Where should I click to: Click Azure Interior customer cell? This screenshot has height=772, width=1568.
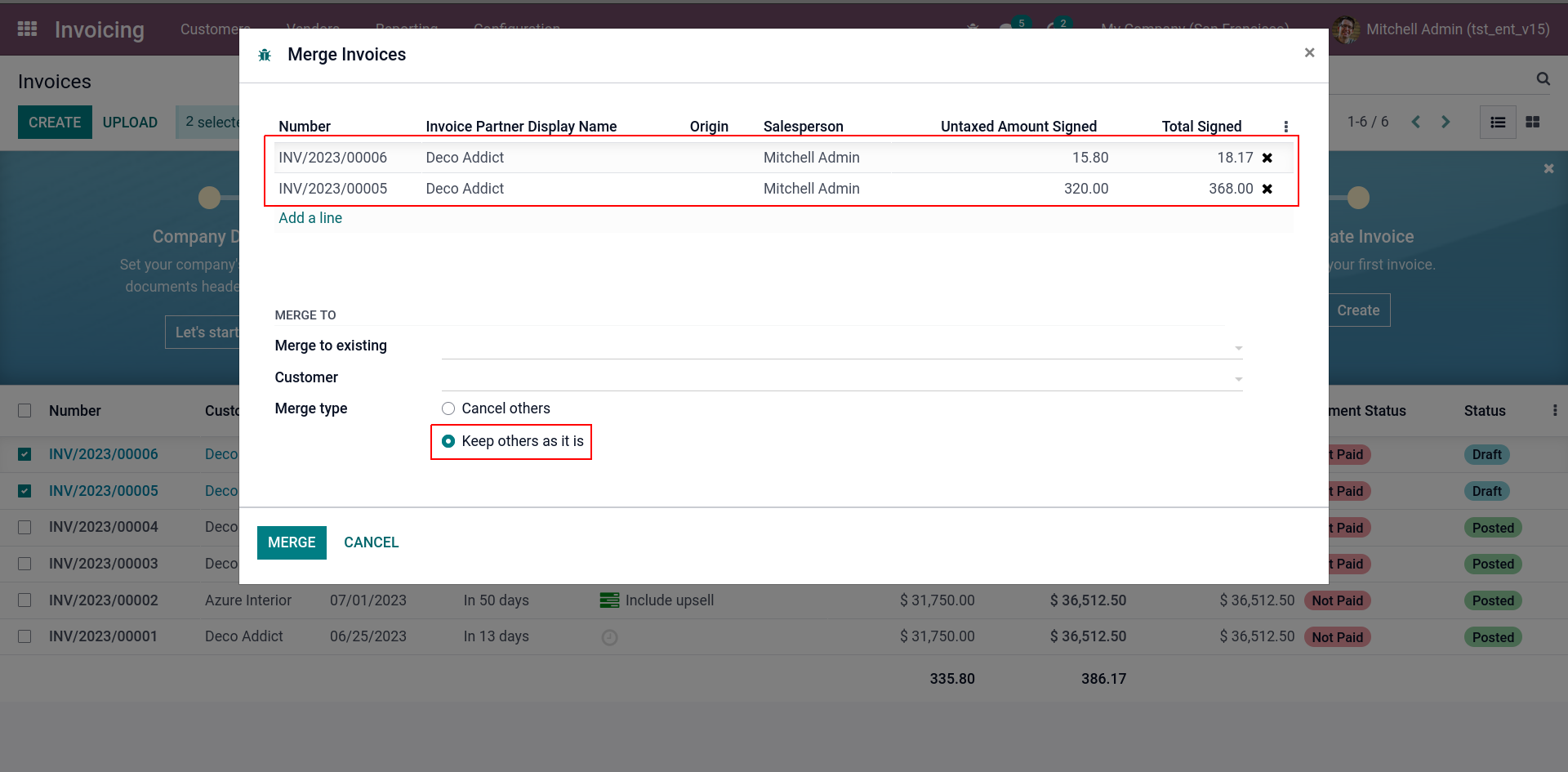click(248, 600)
